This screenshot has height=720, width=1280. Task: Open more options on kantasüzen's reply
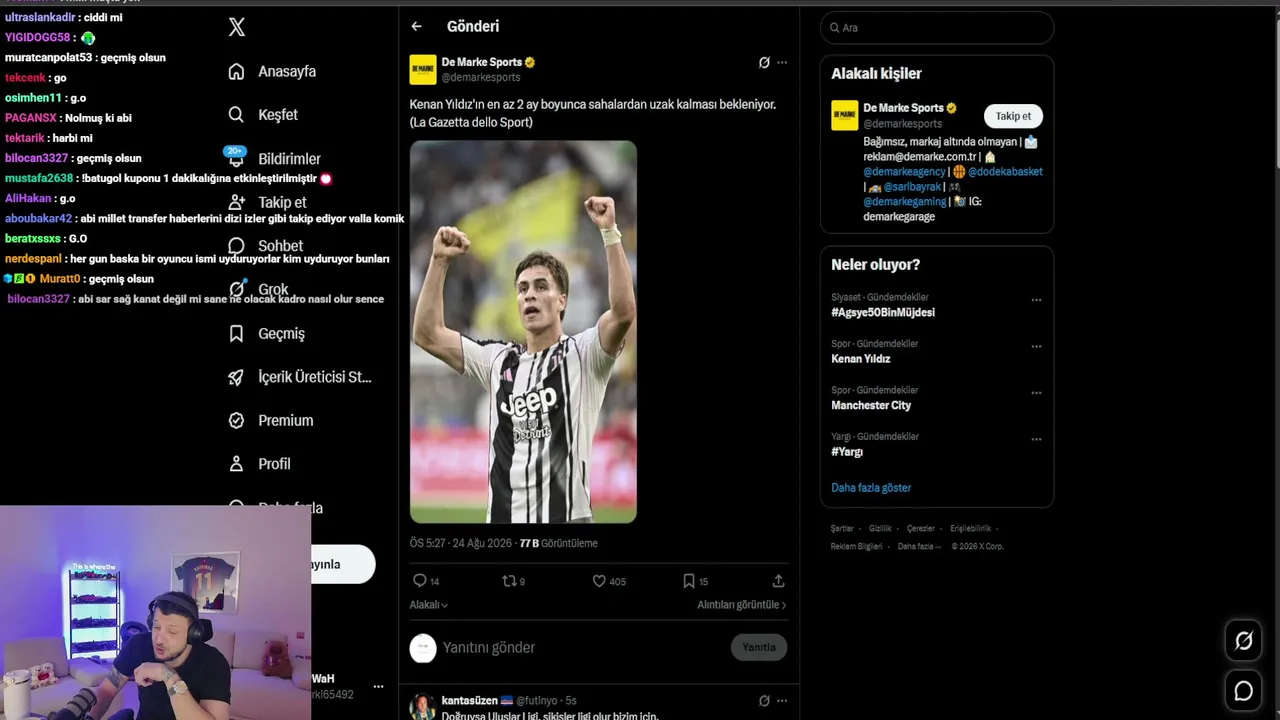coord(782,701)
